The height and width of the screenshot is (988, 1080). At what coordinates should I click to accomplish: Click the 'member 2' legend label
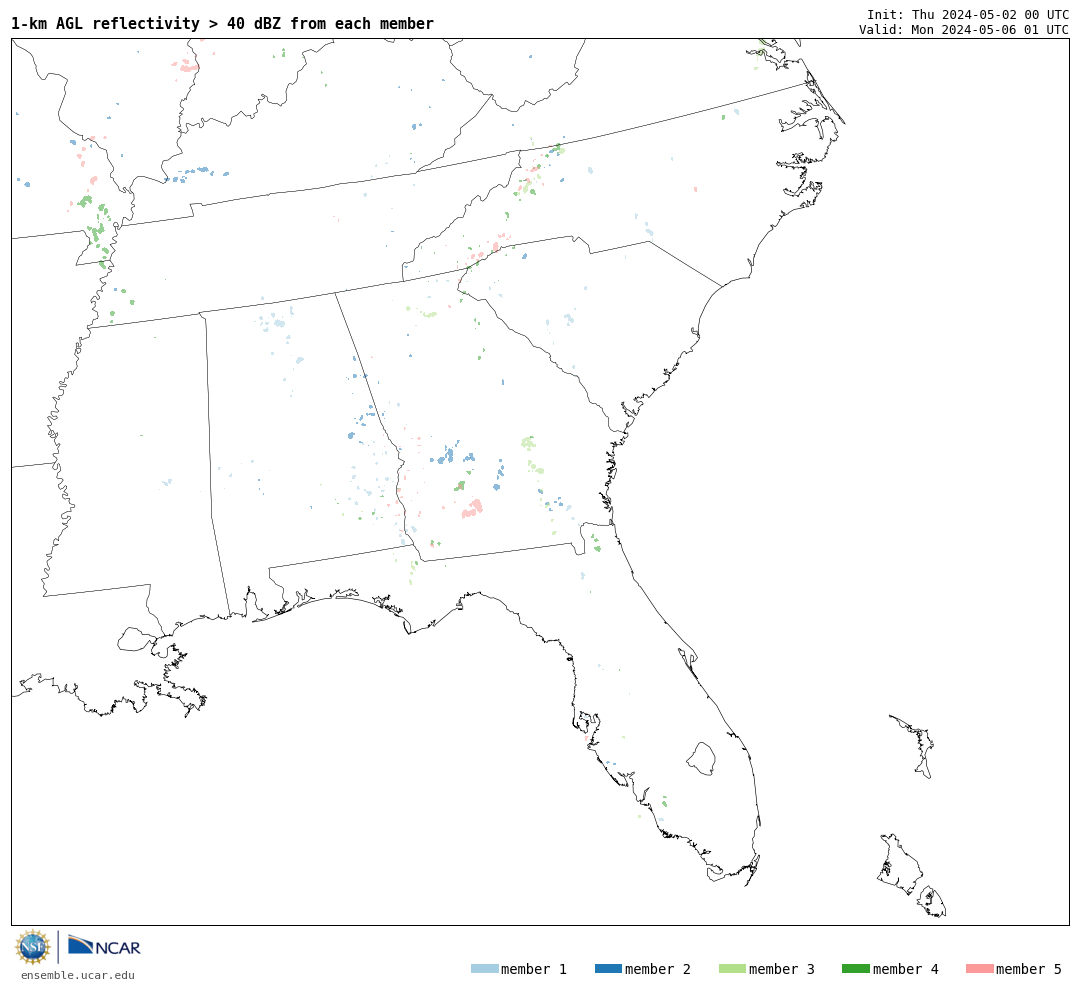658,969
